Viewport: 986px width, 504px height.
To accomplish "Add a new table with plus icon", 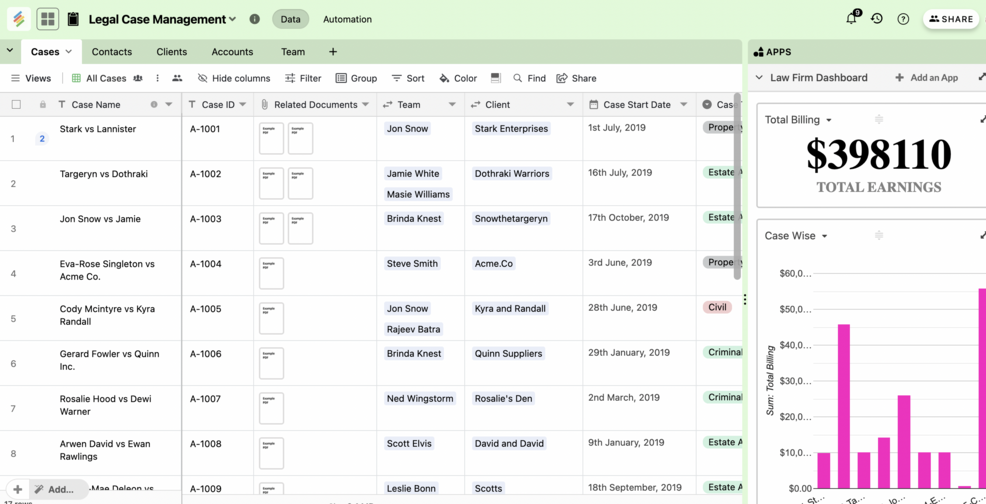I will [x=333, y=52].
